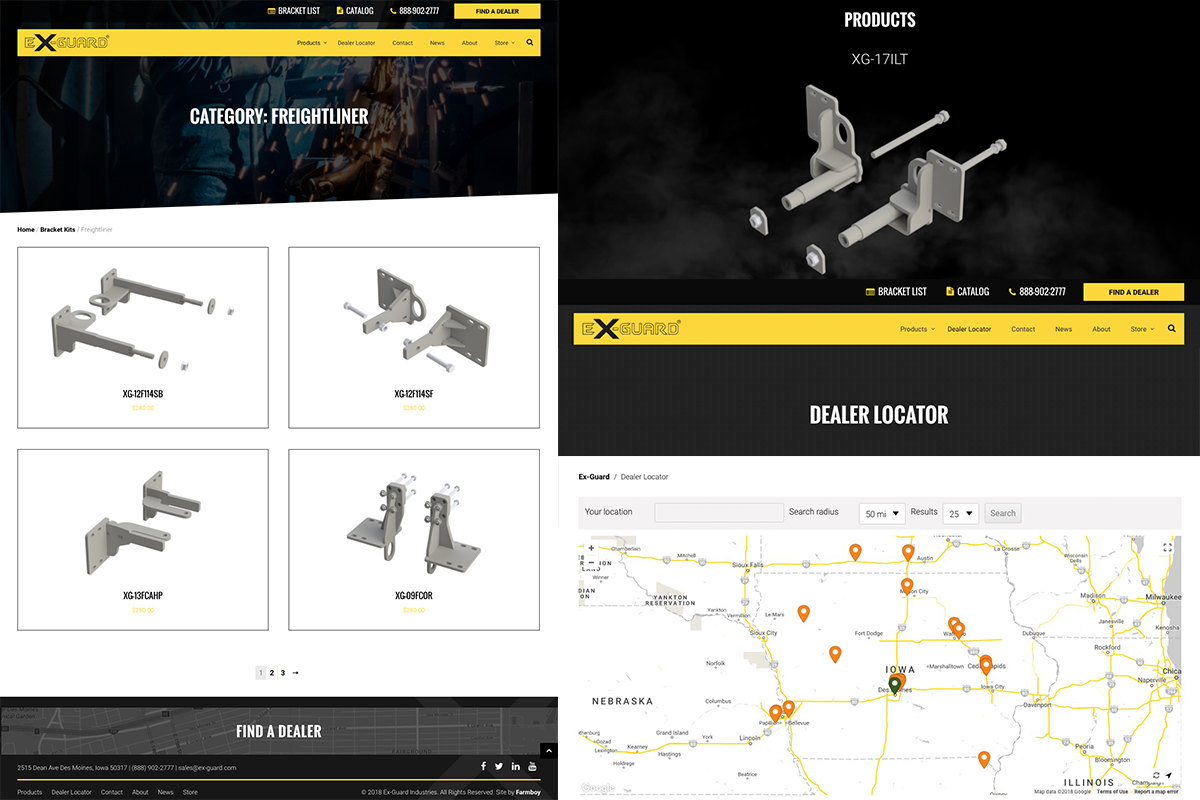The image size is (1200, 800).
Task: Select the southernmost orange pin near Illinois border
Action: click(x=984, y=759)
